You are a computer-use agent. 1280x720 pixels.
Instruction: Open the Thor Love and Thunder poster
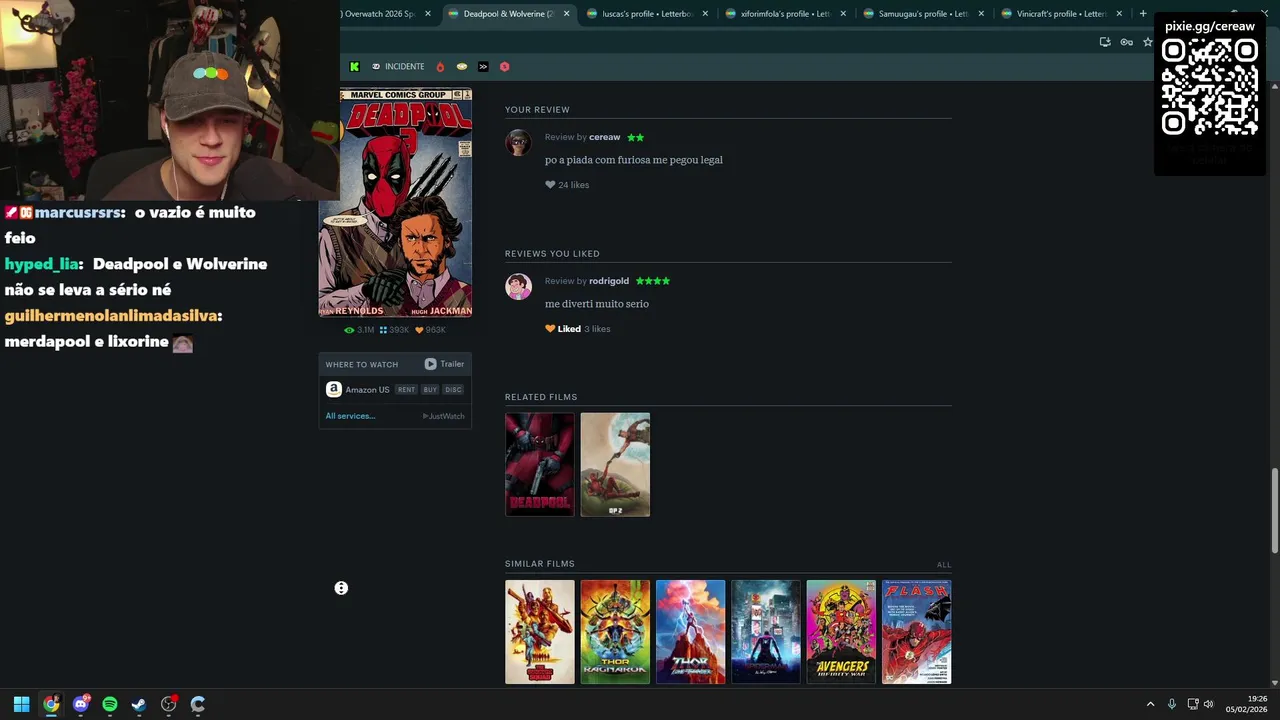690,632
